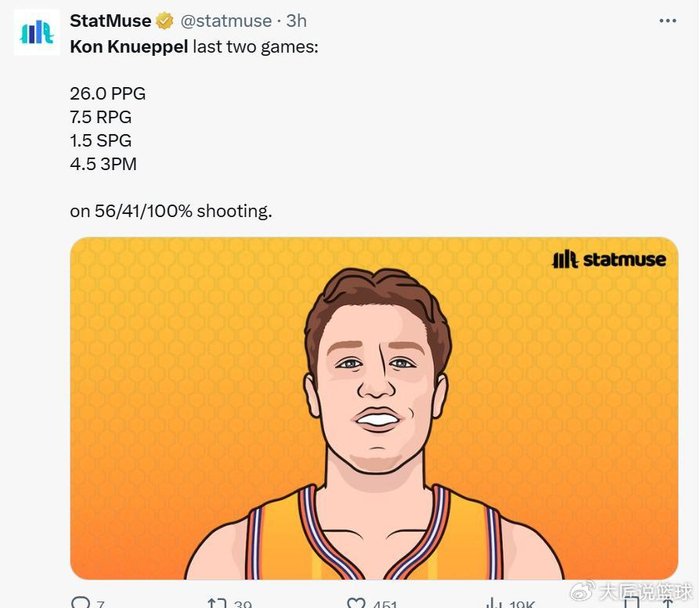Click the reply speech bubble icon
This screenshot has width=700, height=608.
click(81, 602)
